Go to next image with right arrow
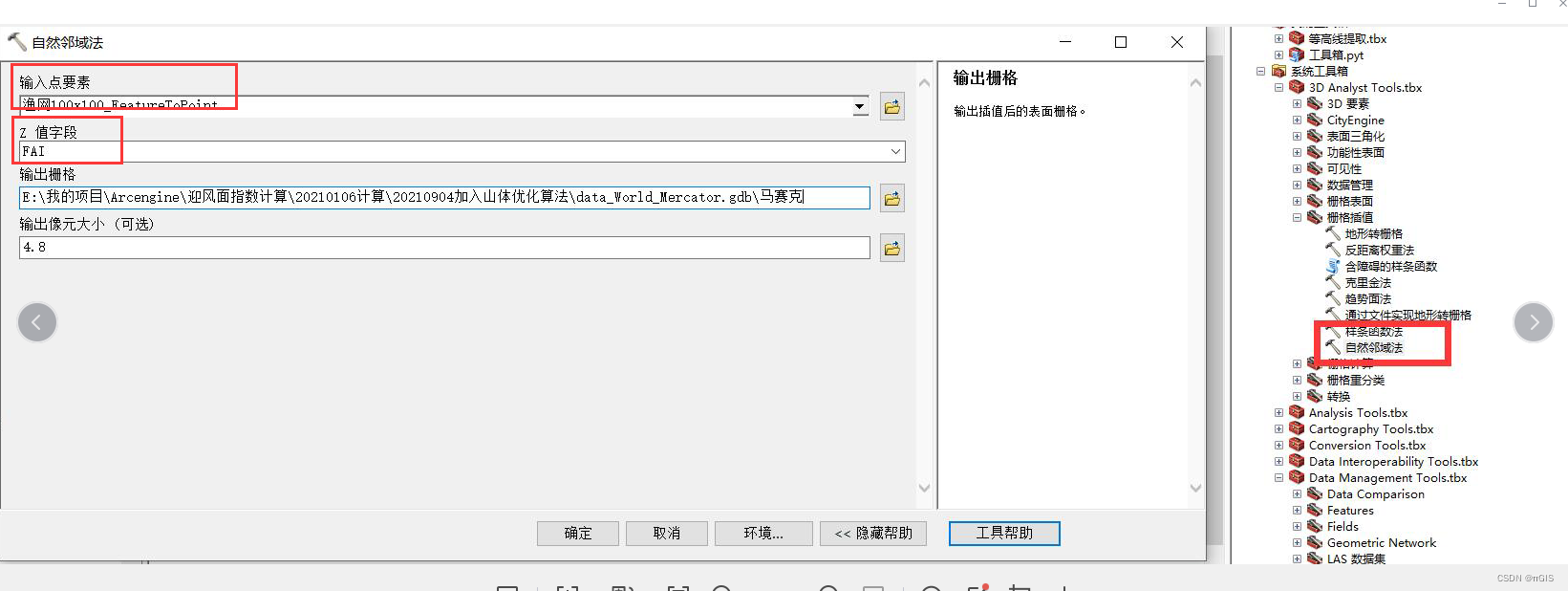This screenshot has width=1568, height=591. click(1534, 322)
